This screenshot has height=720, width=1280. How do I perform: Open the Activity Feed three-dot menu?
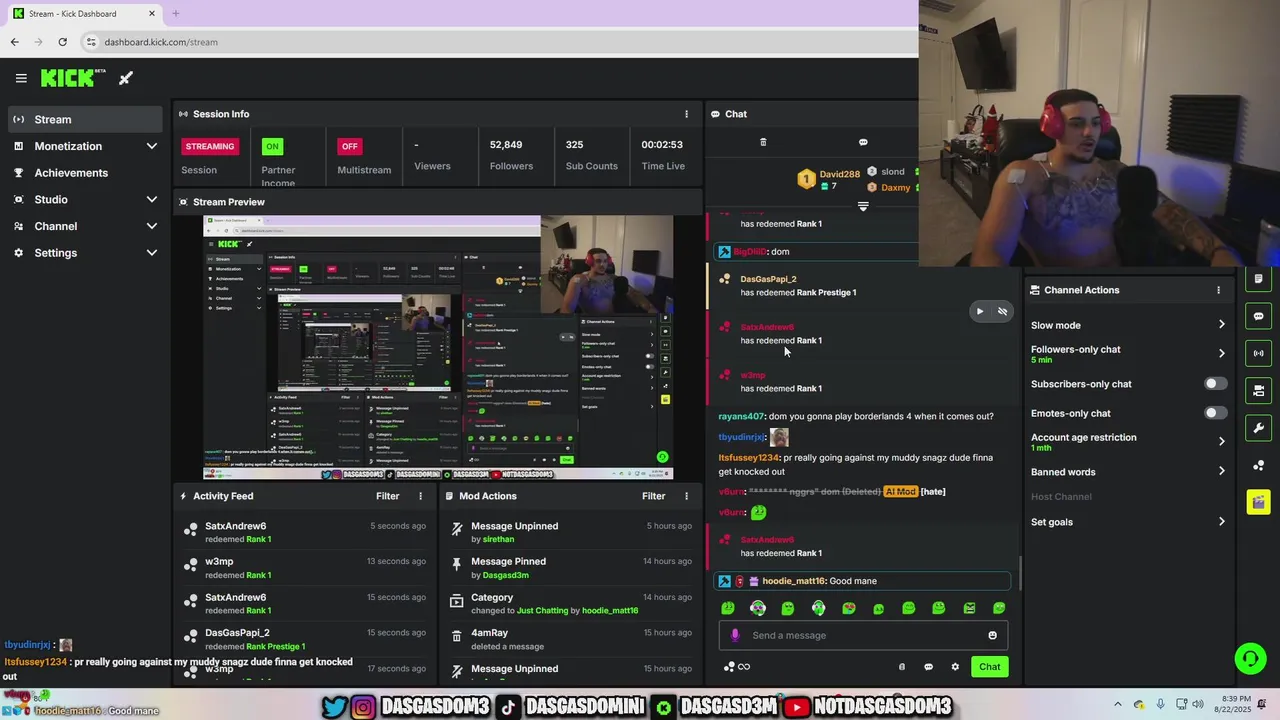coord(420,496)
